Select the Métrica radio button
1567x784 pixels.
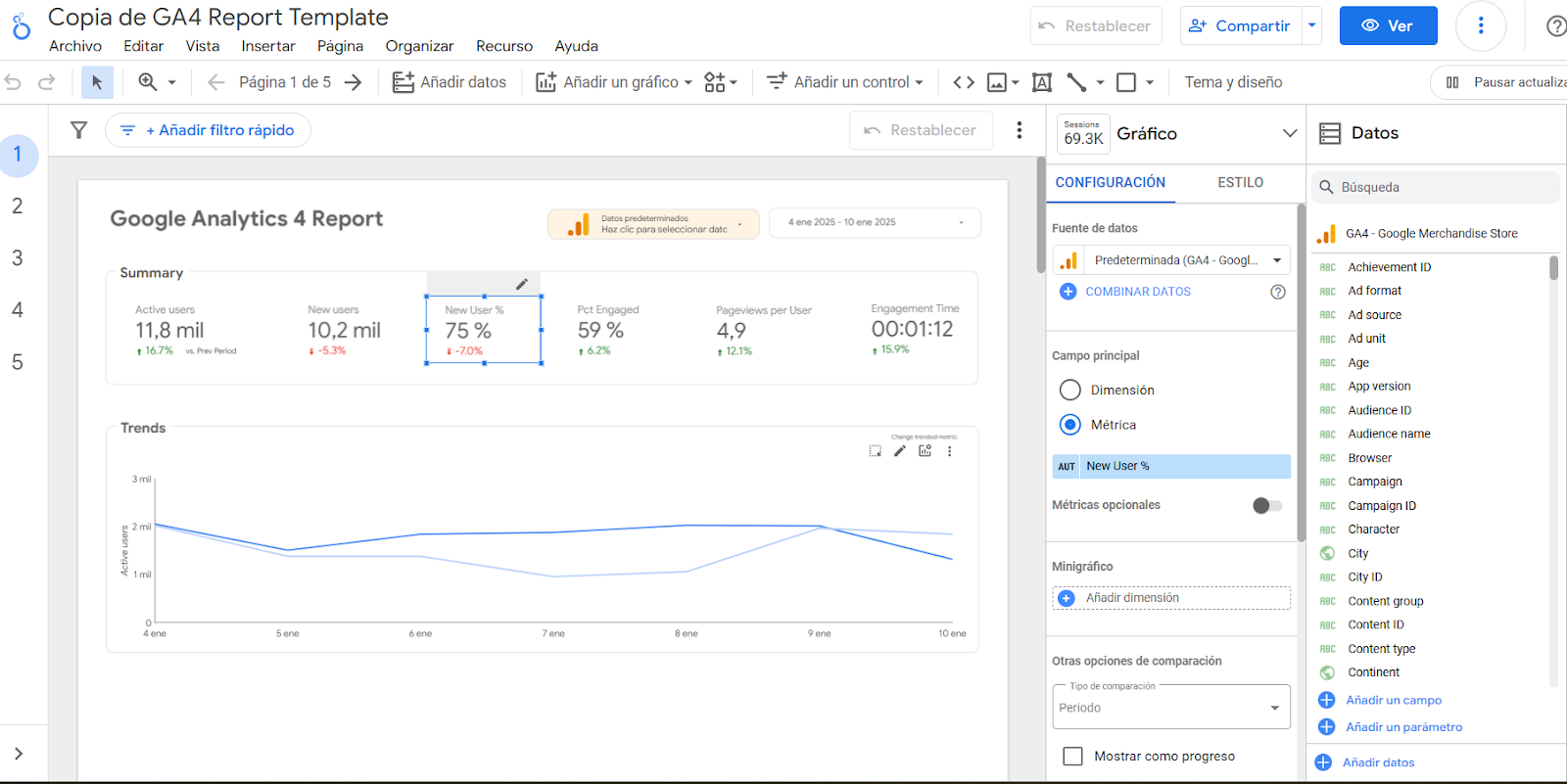(1070, 425)
